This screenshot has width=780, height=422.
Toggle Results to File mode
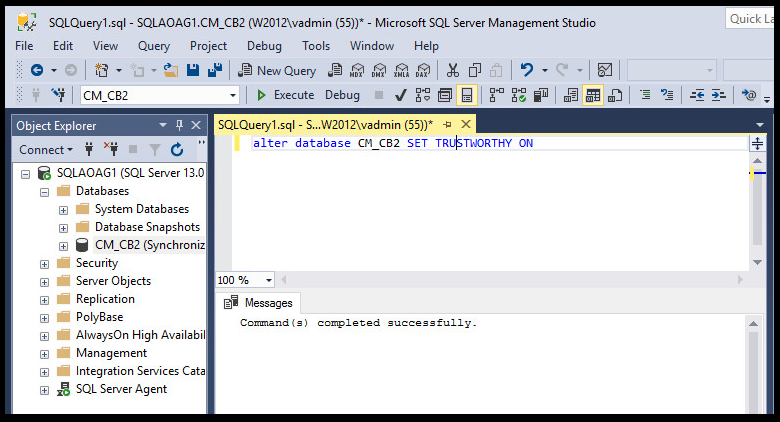tap(615, 95)
